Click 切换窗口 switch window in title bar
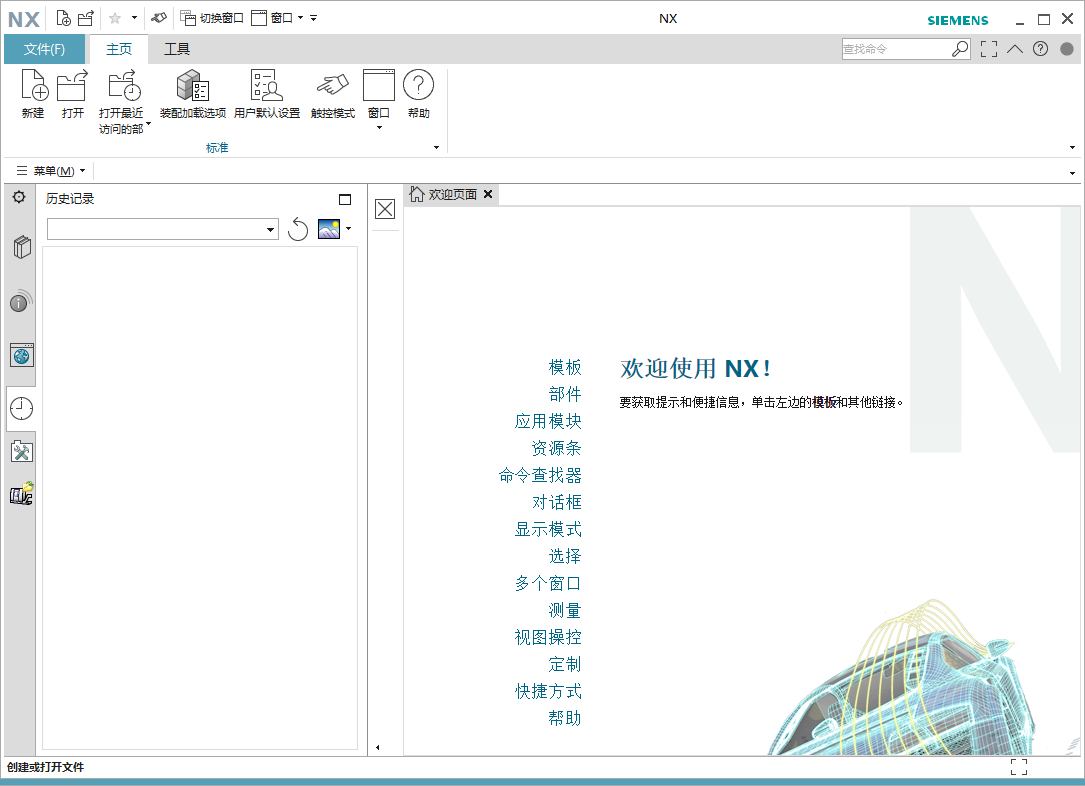This screenshot has width=1085, height=786. tap(212, 18)
